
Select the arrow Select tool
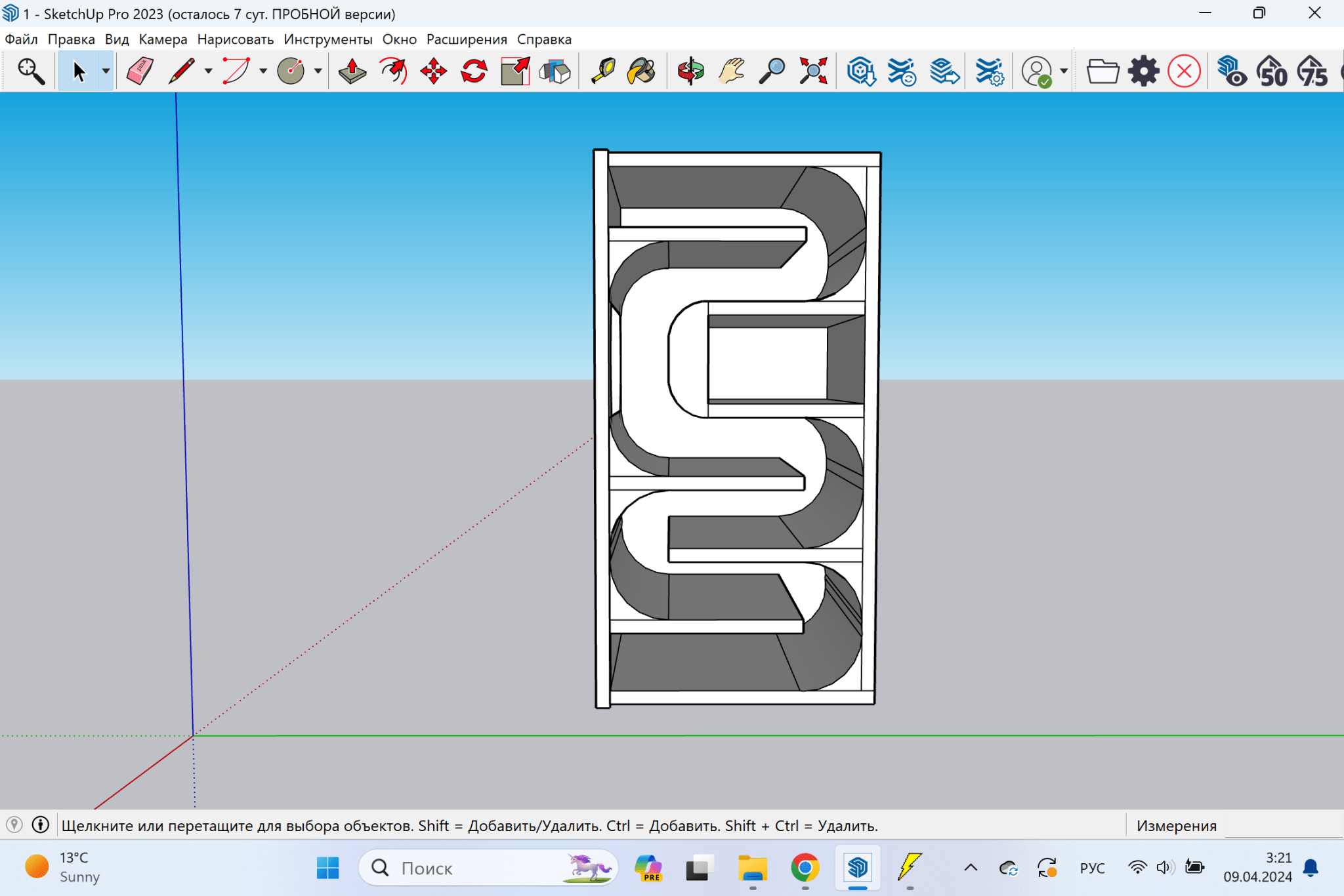pos(79,71)
